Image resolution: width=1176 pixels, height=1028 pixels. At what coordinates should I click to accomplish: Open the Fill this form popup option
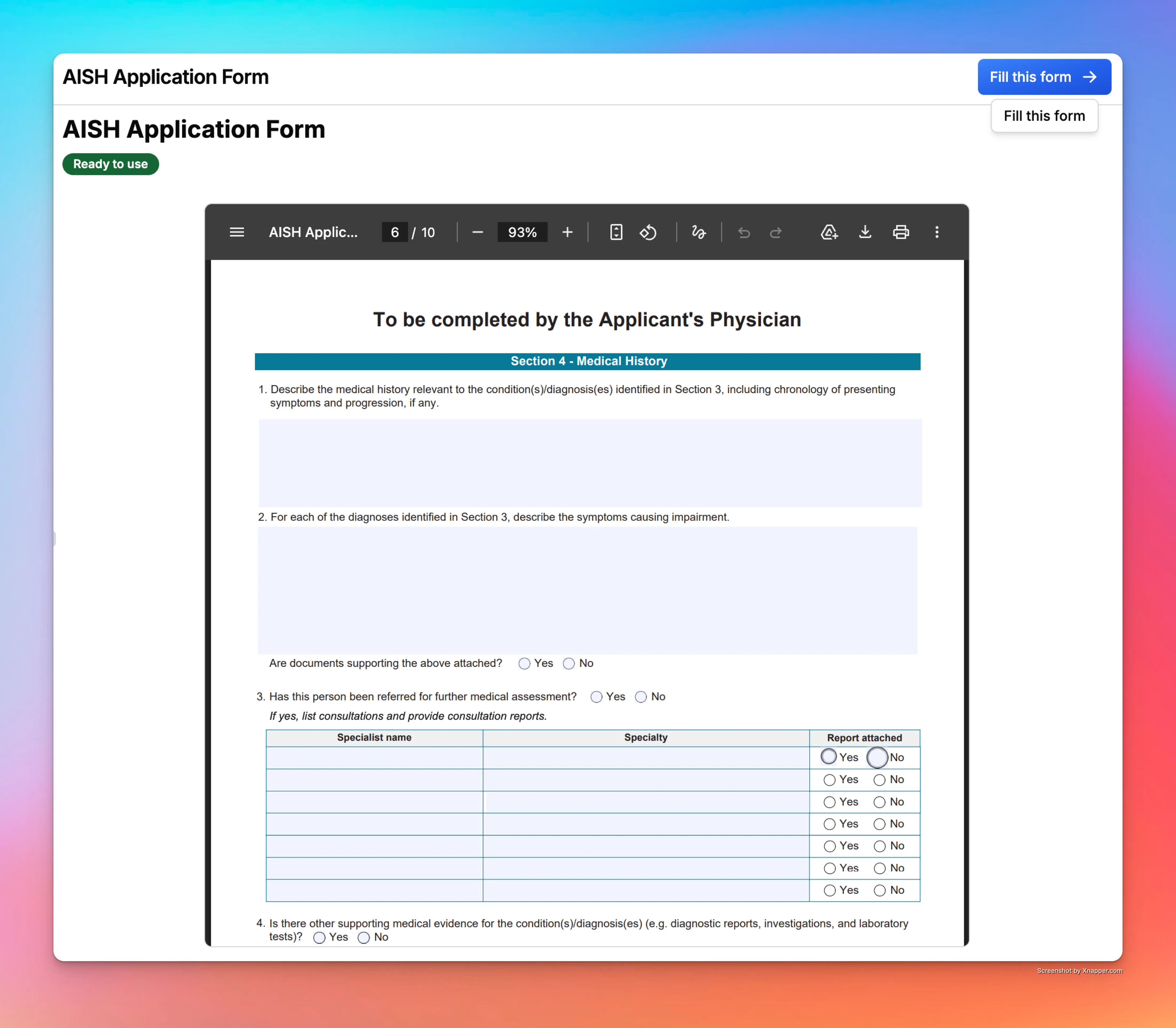point(1044,116)
